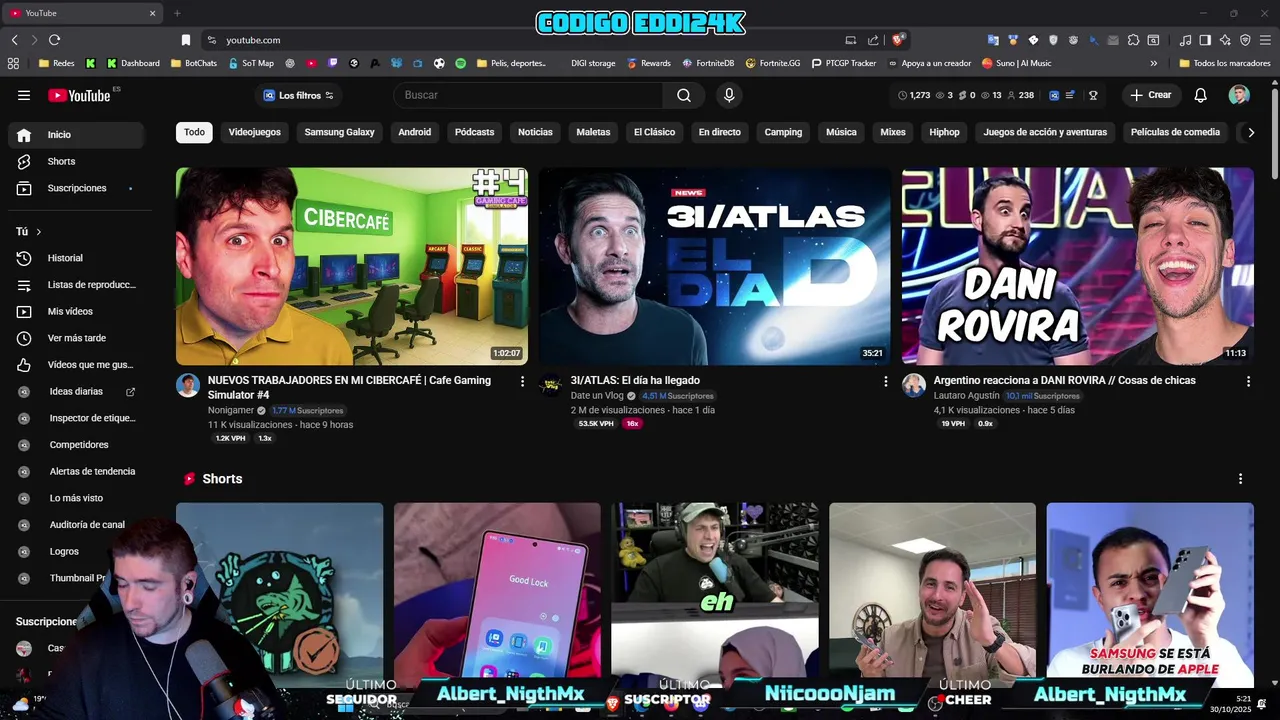Expand hidden bookmarks chevron
1280x720 pixels.
pos(1154,63)
